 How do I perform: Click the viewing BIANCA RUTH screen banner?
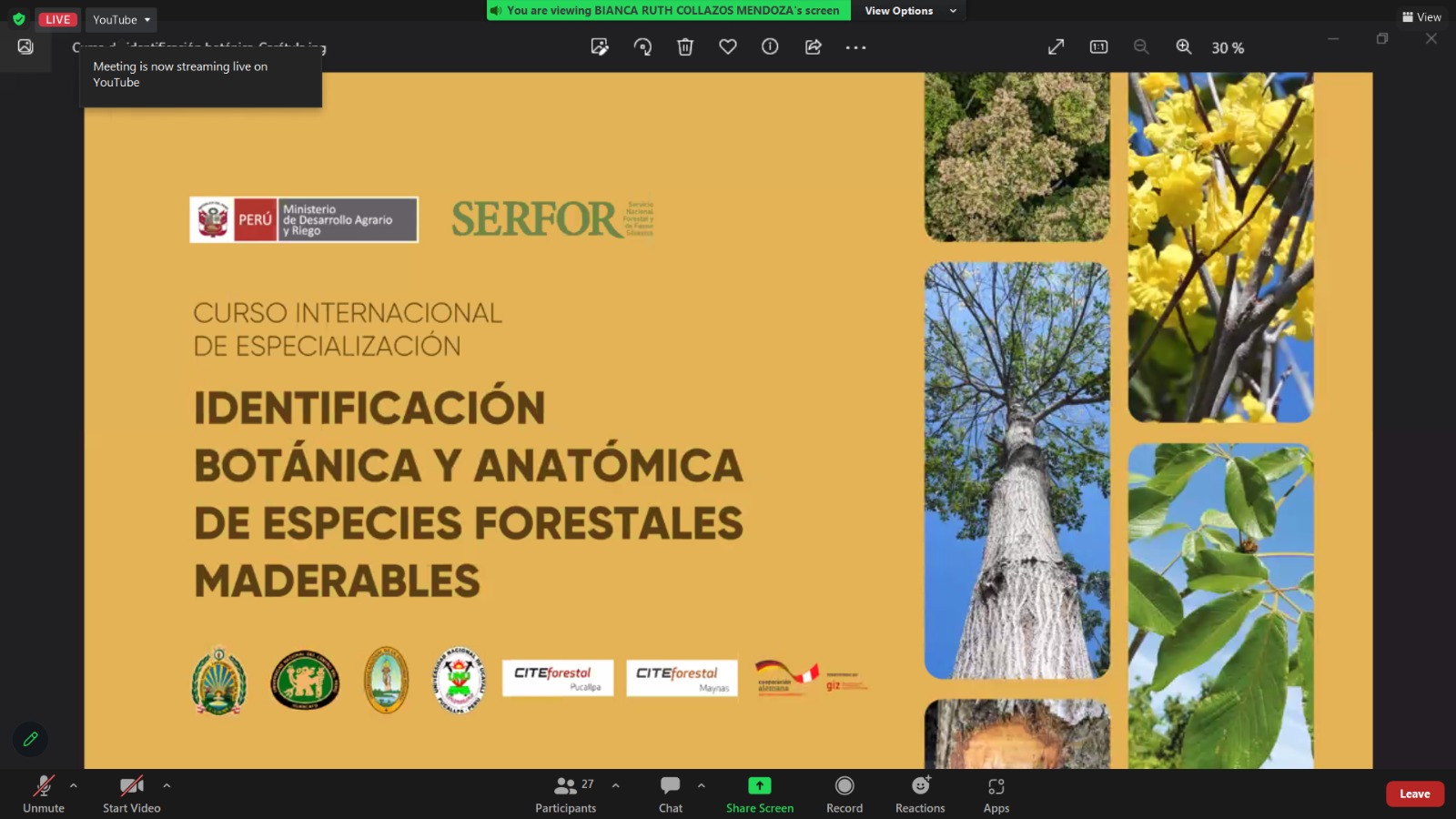(669, 11)
